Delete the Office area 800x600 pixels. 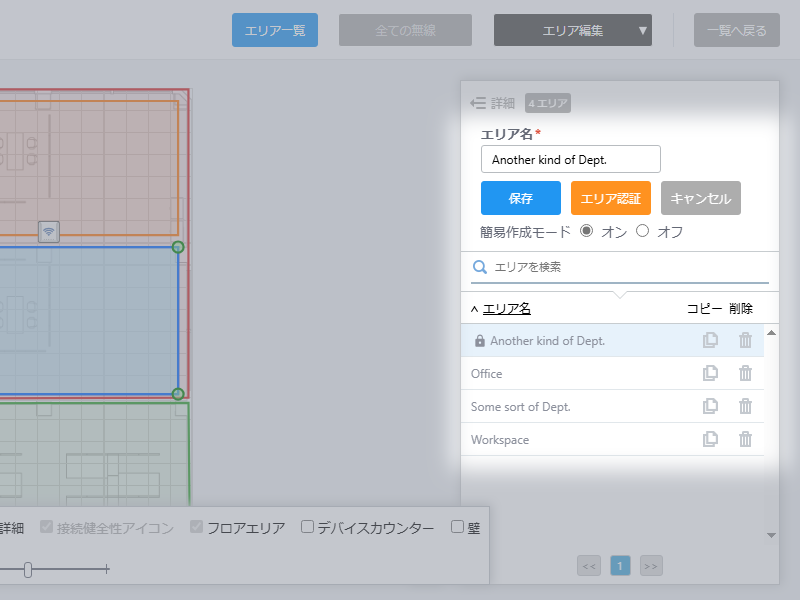[x=745, y=373]
